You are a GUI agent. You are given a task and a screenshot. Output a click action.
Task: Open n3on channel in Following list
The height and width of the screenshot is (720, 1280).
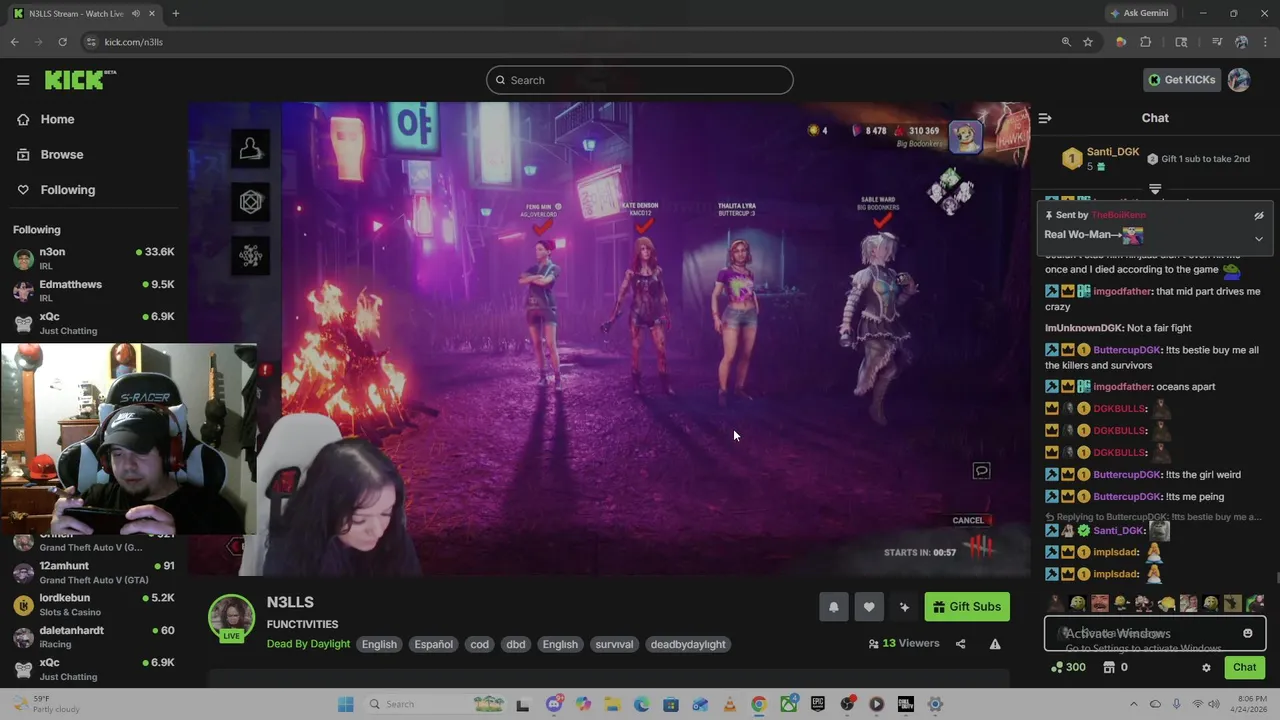[94, 259]
